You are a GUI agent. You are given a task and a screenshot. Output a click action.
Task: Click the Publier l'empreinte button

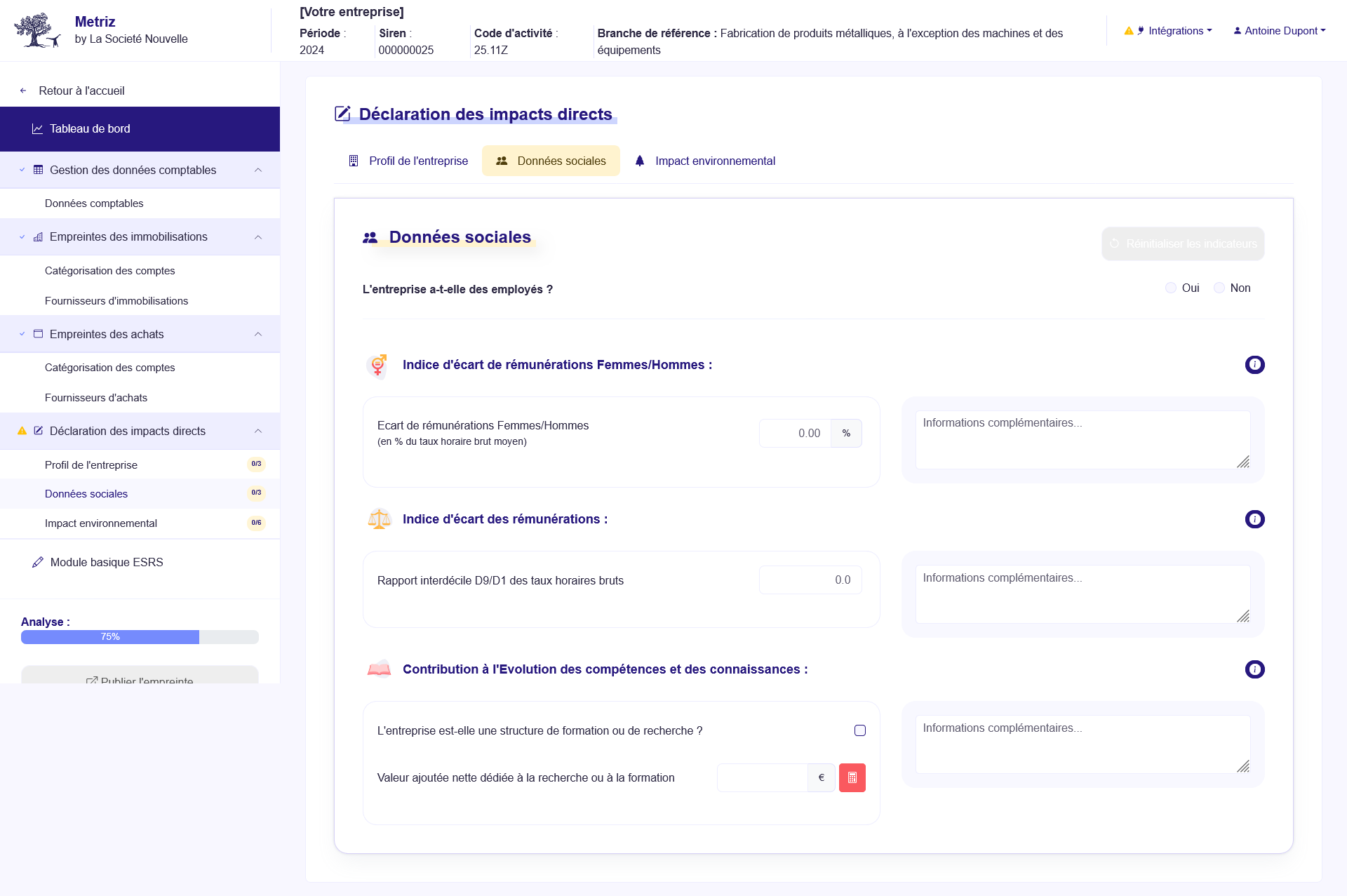tap(140, 680)
